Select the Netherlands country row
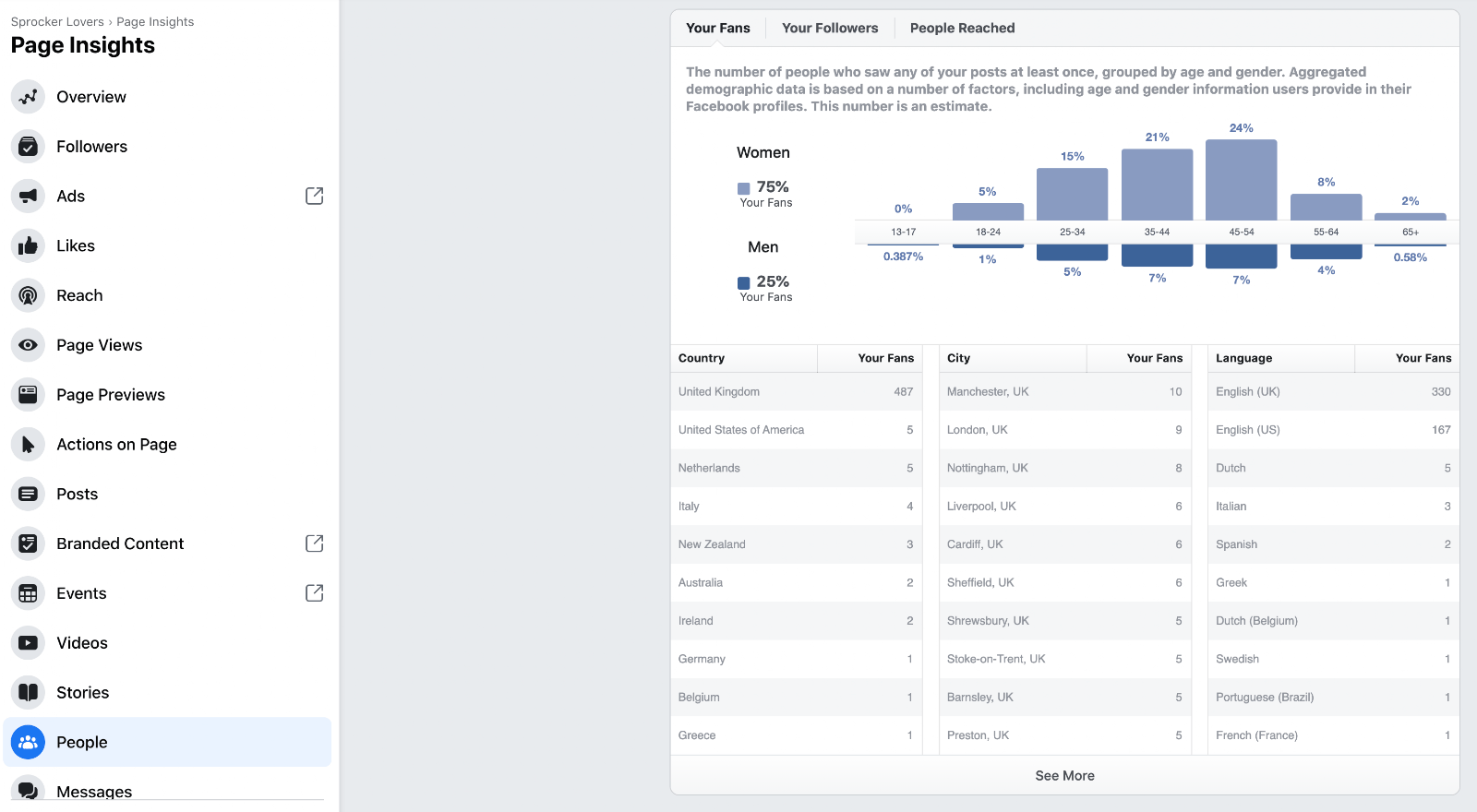1477x812 pixels. click(x=796, y=468)
